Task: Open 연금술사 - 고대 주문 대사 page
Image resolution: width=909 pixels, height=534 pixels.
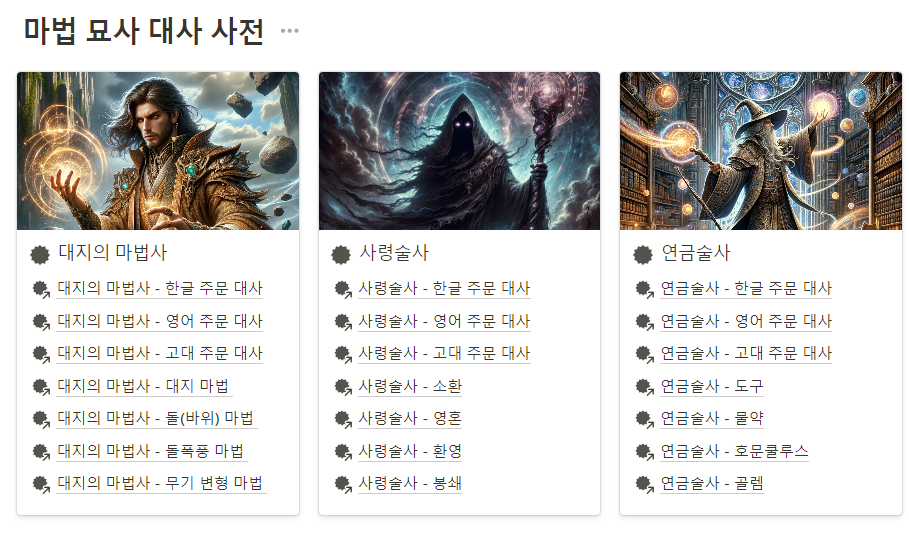Action: click(746, 353)
